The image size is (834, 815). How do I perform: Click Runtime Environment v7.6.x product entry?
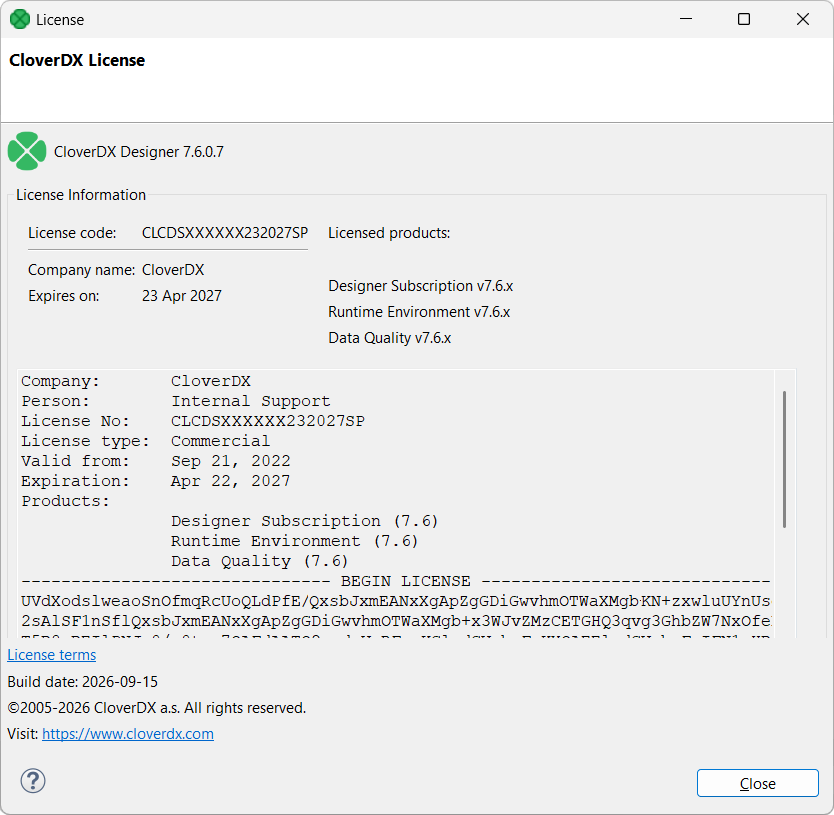click(419, 312)
